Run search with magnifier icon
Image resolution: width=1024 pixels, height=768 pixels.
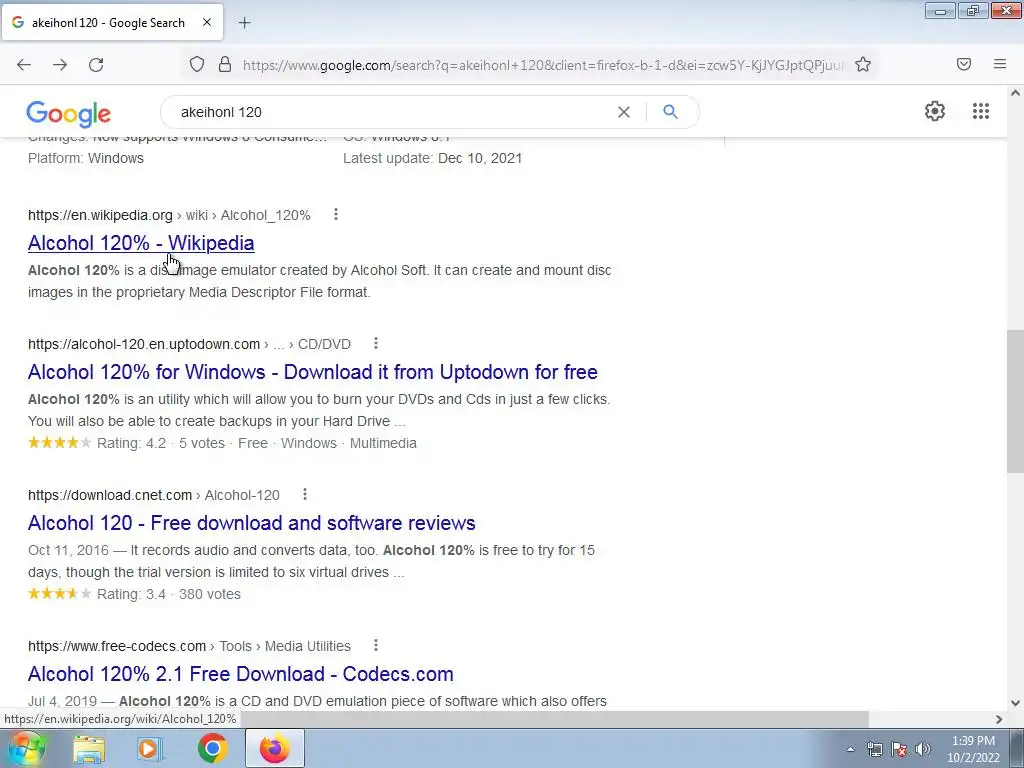[670, 112]
